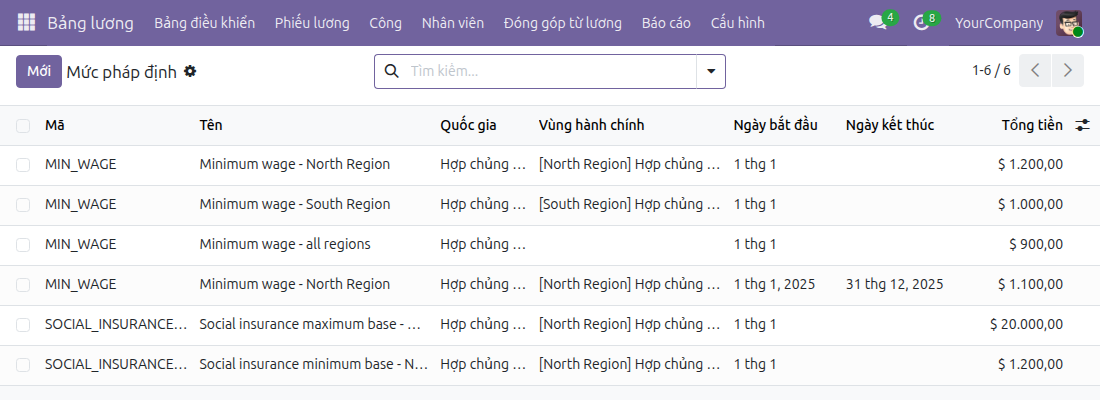Expand the search options dropdown arrow

(x=711, y=71)
